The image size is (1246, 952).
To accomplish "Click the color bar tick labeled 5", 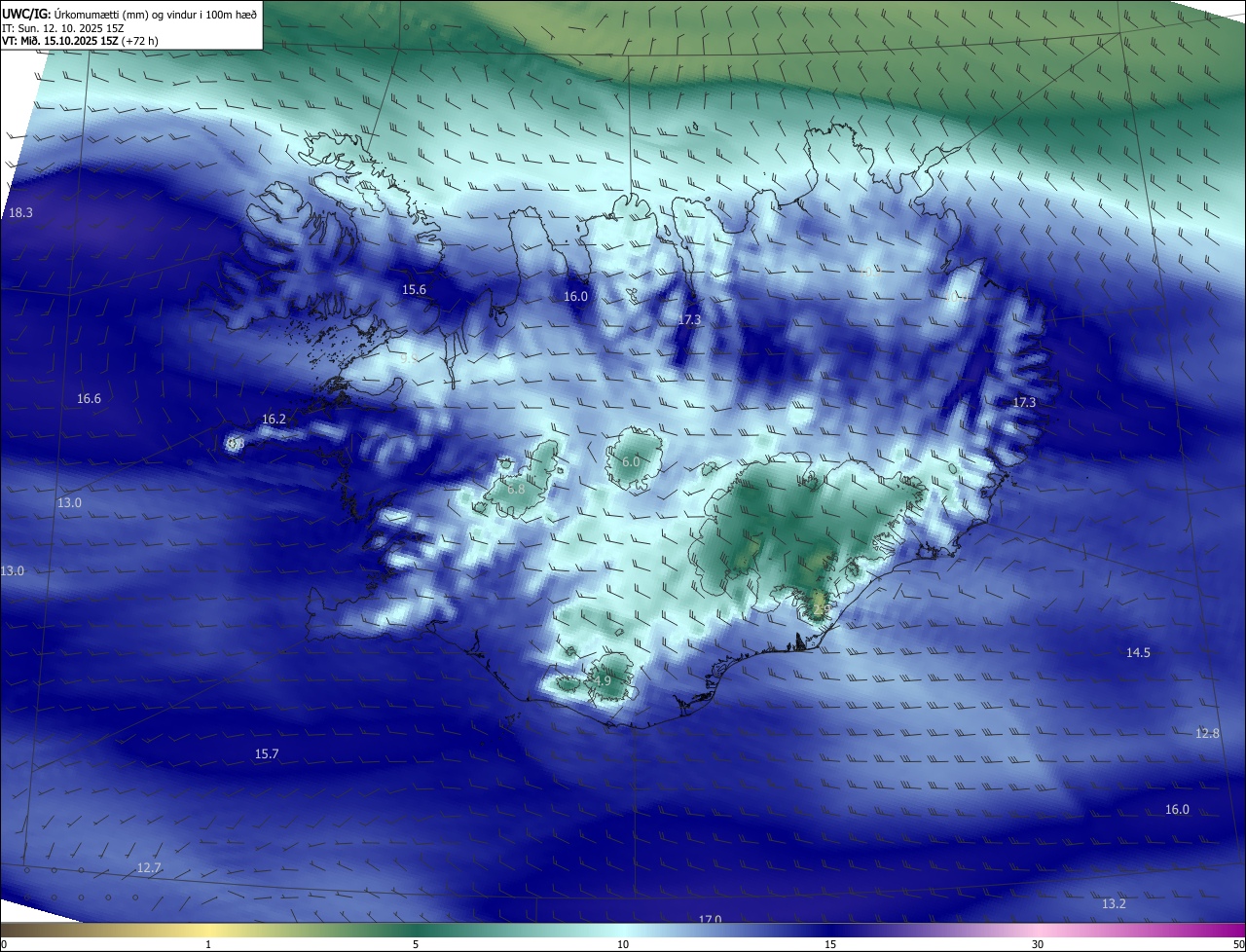I will pyautogui.click(x=416, y=944).
